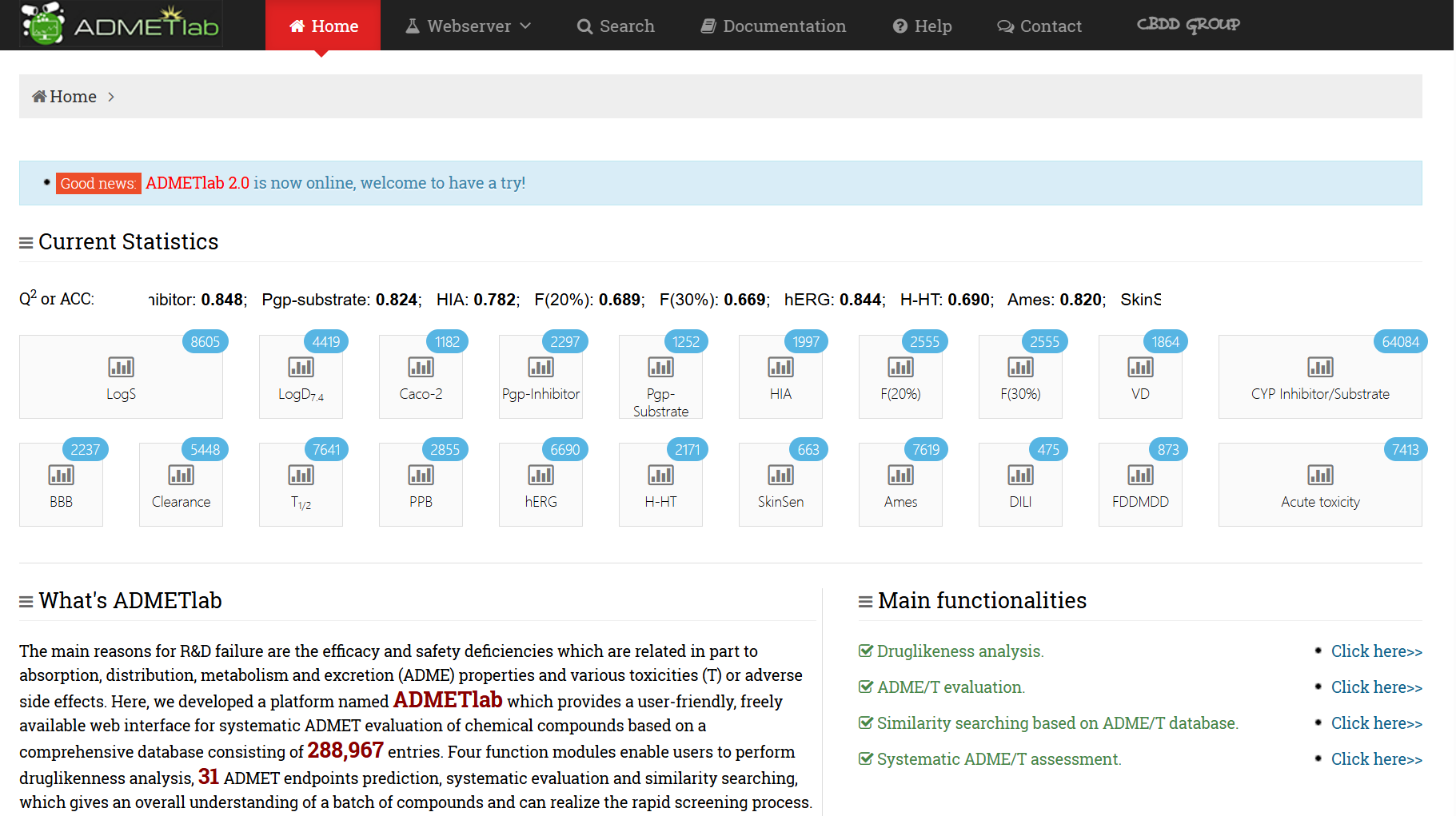
Task: Click the Main functionalities heading
Action: (983, 600)
